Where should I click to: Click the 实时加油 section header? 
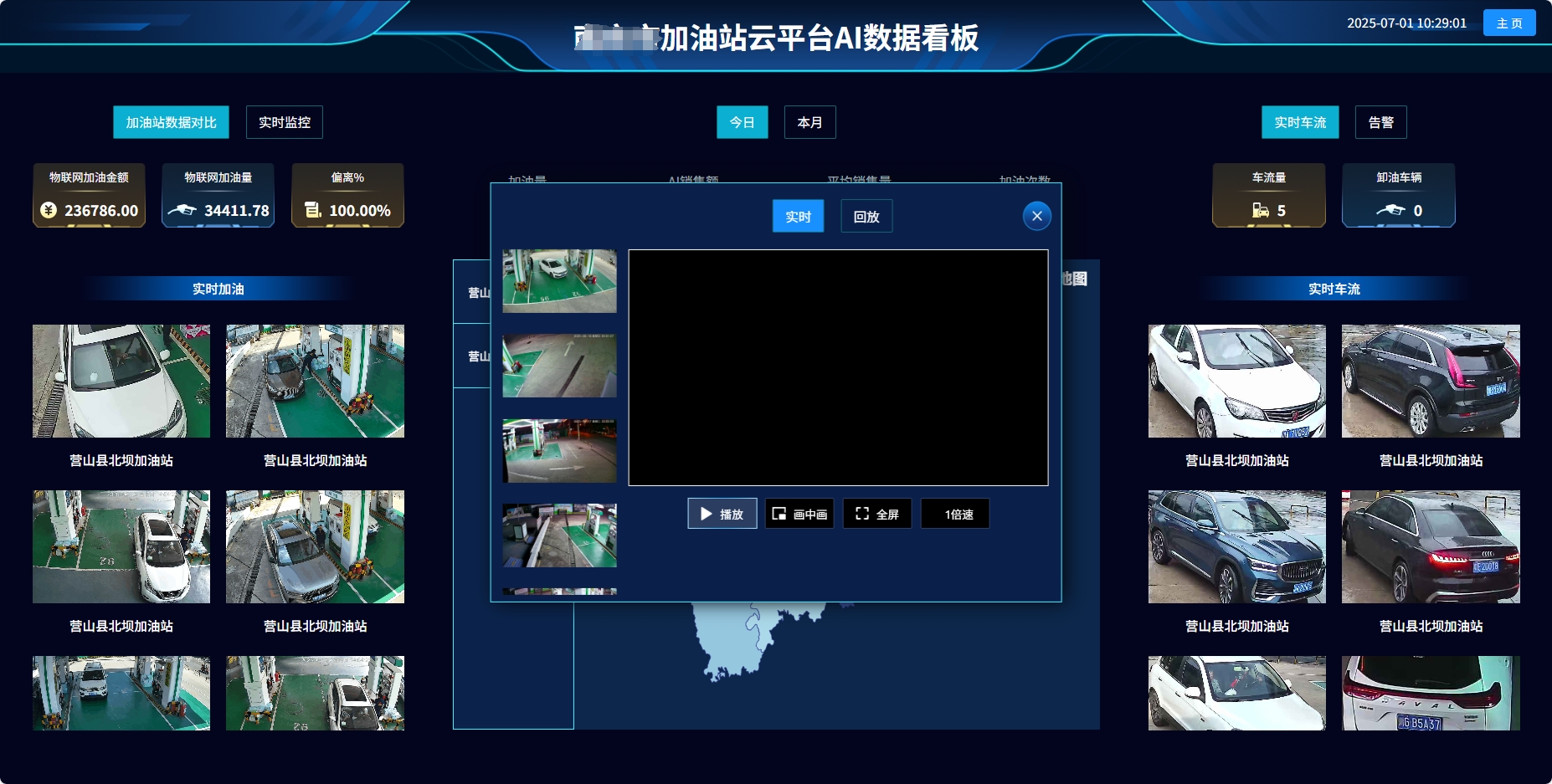coord(218,289)
